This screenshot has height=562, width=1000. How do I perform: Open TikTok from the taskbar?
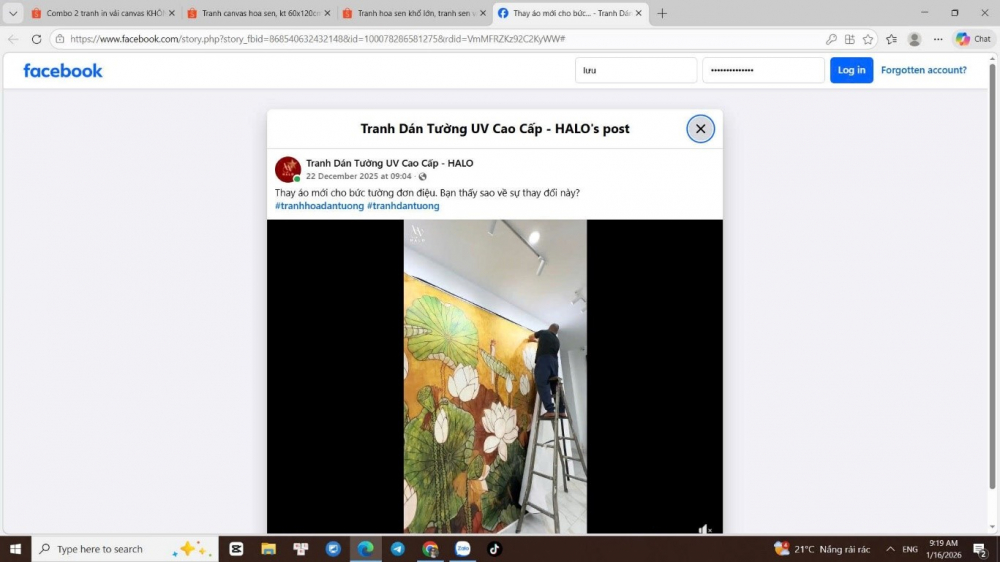point(494,549)
